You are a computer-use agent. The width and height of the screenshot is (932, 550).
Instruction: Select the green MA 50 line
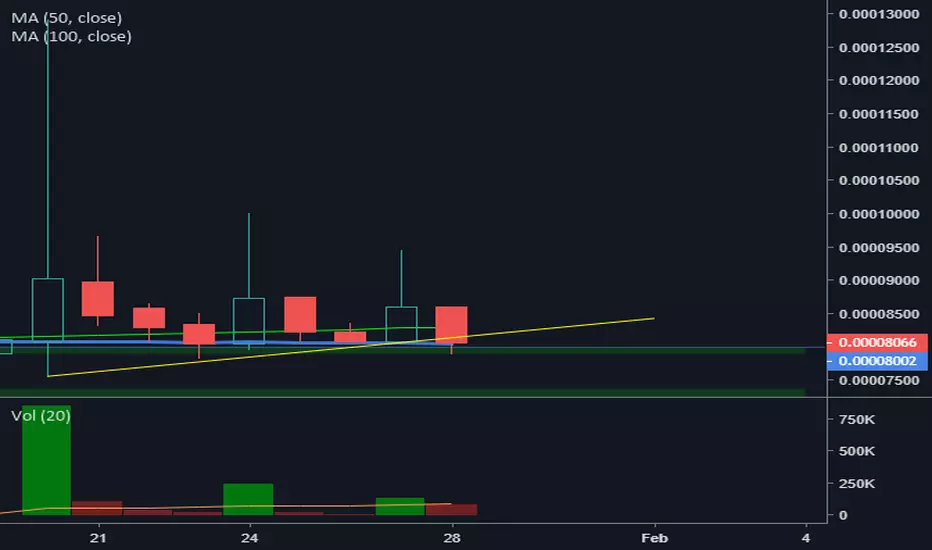(217, 332)
